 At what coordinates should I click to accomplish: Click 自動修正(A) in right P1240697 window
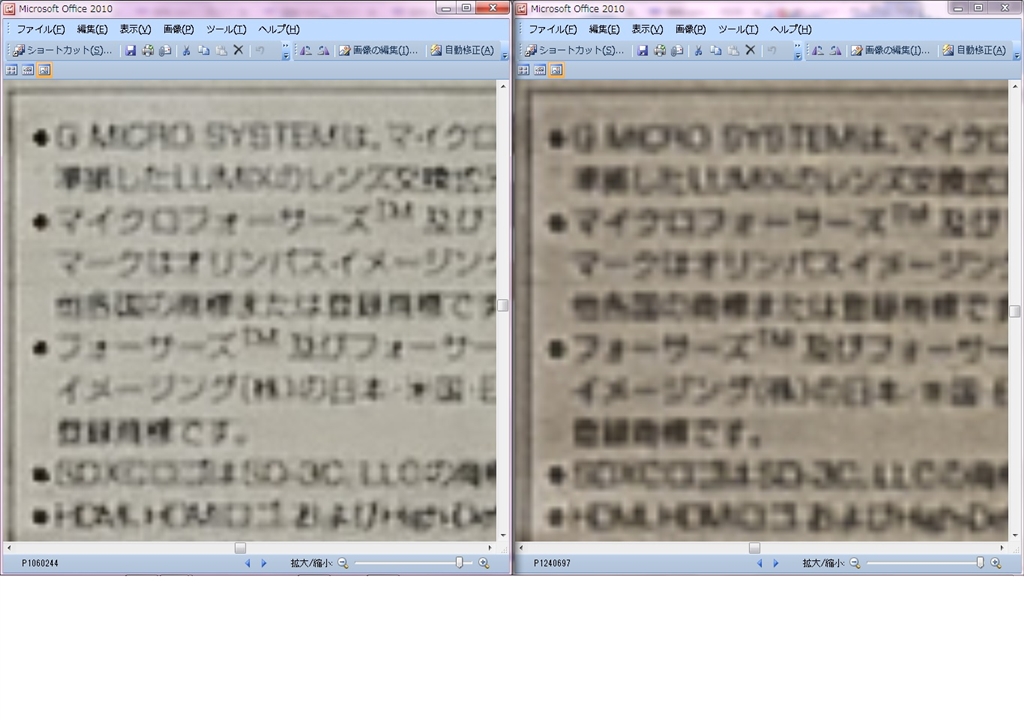[974, 50]
